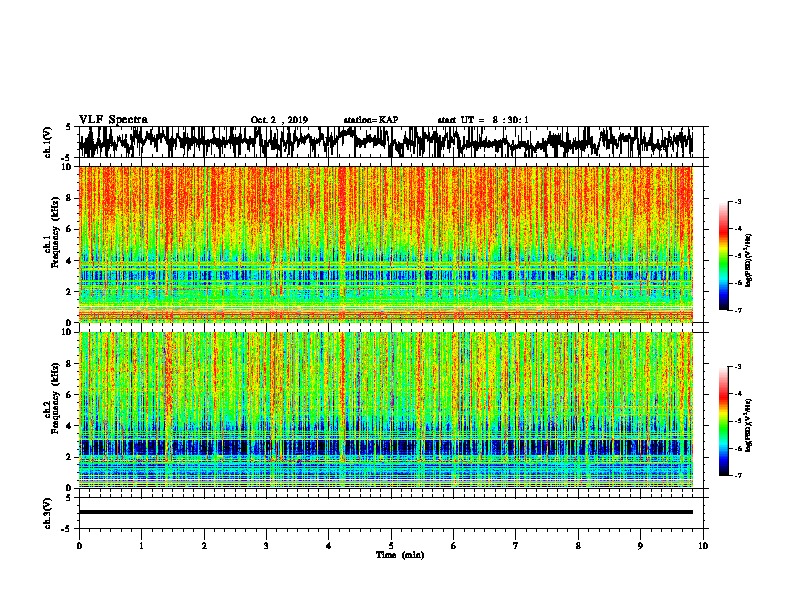The width and height of the screenshot is (792, 612).
Task: Click the "8" tick on the time axis
Action: (x=578, y=545)
